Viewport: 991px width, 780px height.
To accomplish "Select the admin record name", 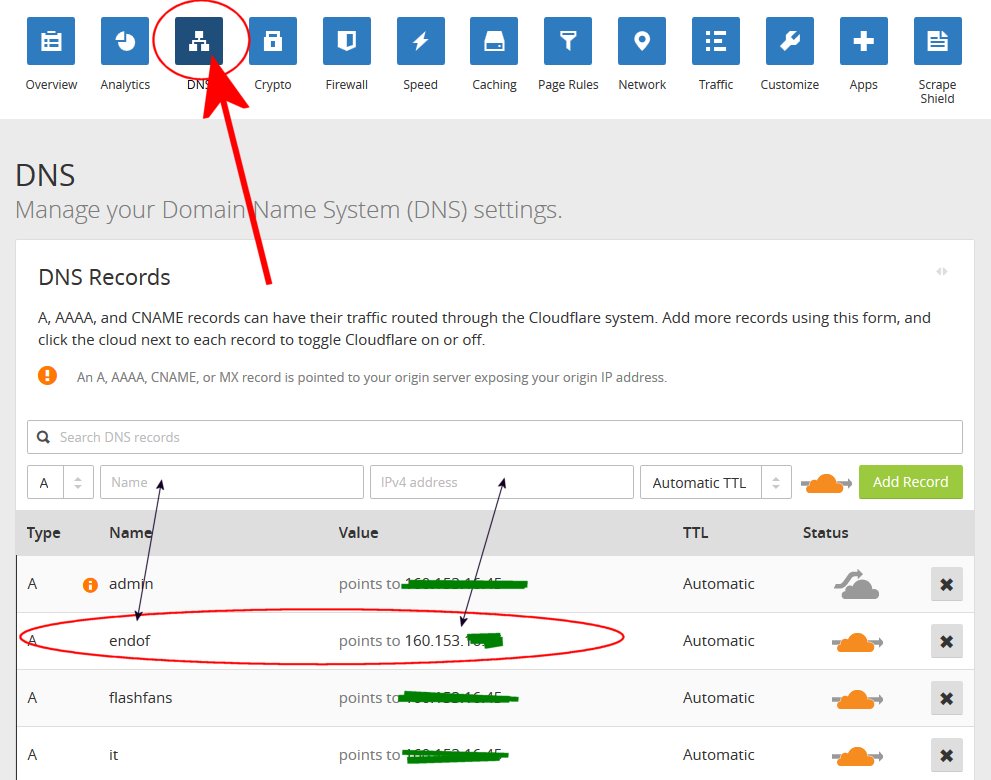I will 131,584.
